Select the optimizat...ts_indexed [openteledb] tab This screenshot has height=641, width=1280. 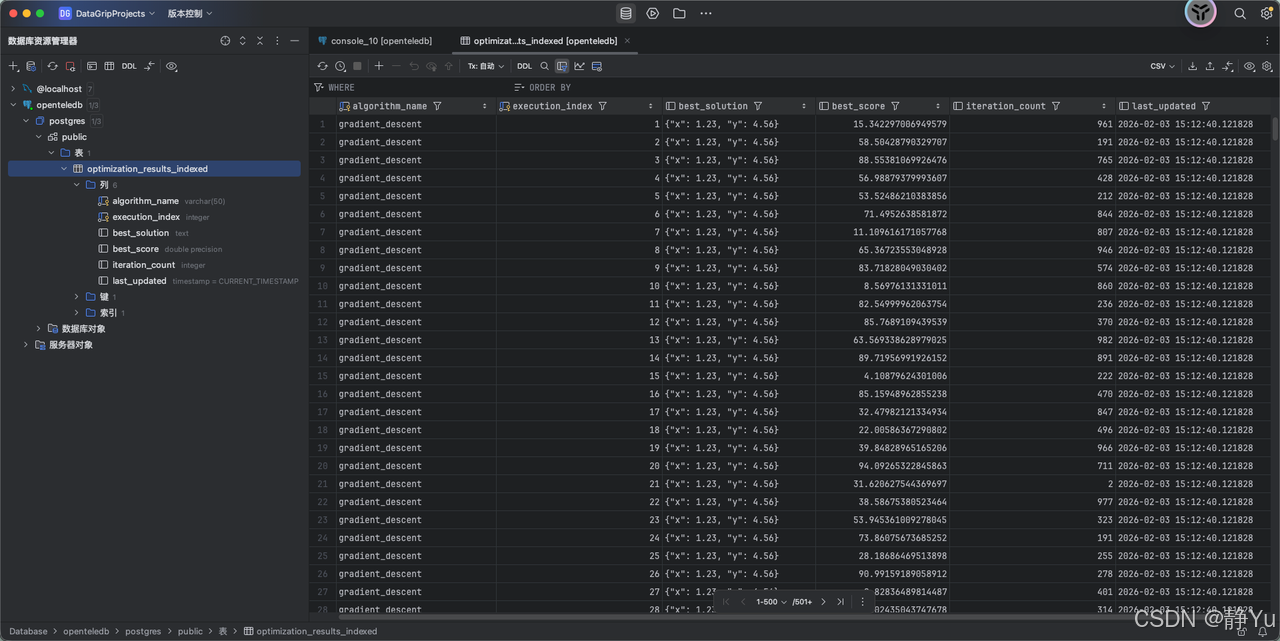tap(546, 41)
